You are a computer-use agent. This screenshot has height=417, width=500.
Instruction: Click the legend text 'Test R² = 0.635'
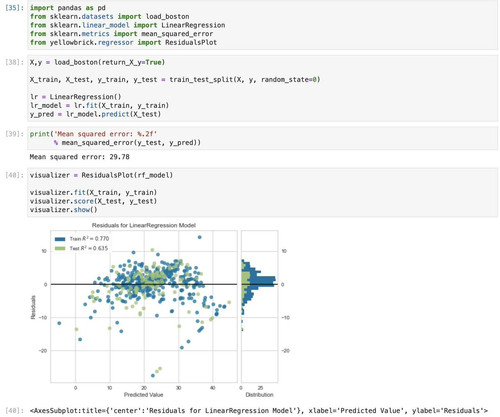pos(89,248)
